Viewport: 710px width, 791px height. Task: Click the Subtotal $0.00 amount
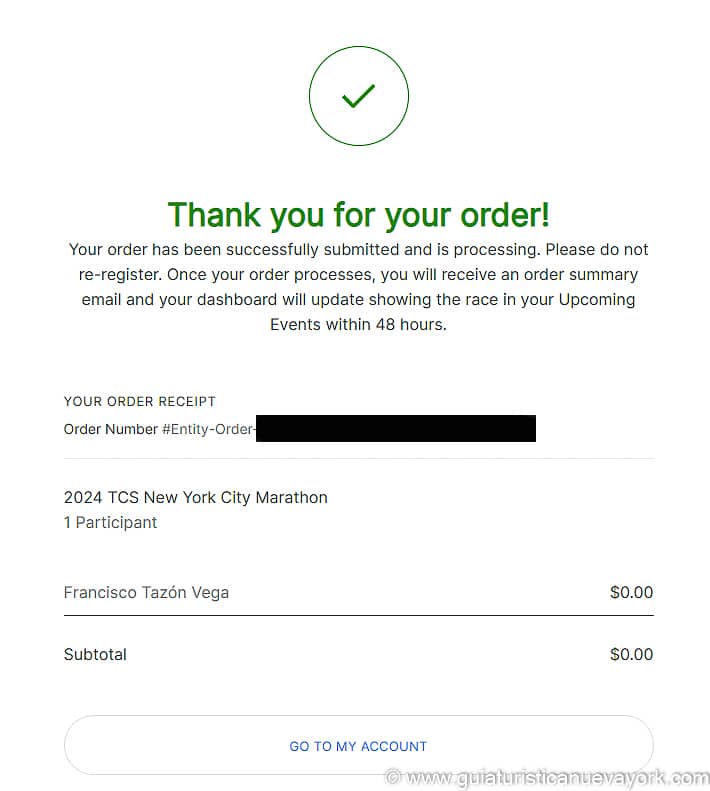tap(631, 655)
